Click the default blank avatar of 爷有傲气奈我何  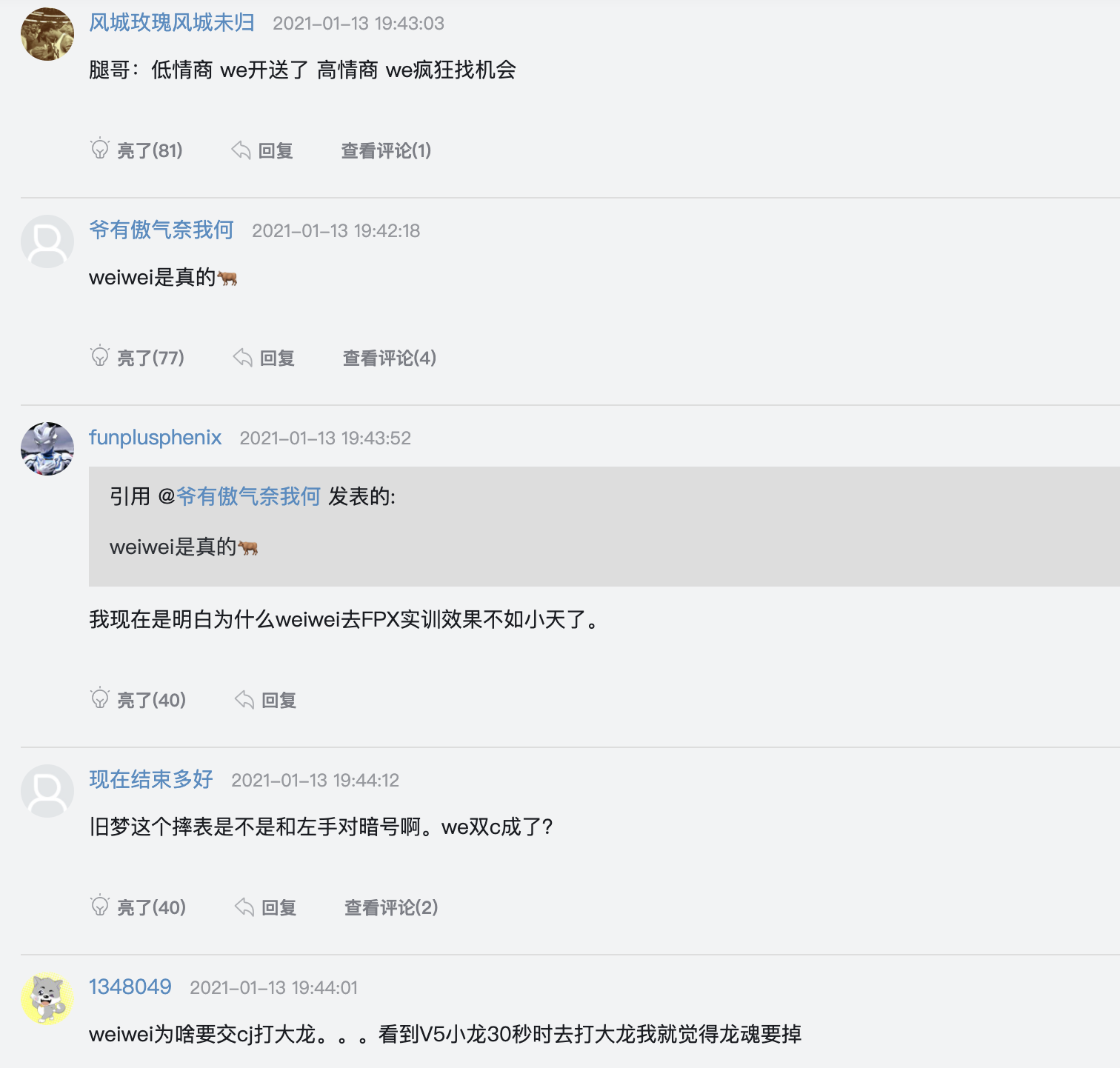pos(47,241)
